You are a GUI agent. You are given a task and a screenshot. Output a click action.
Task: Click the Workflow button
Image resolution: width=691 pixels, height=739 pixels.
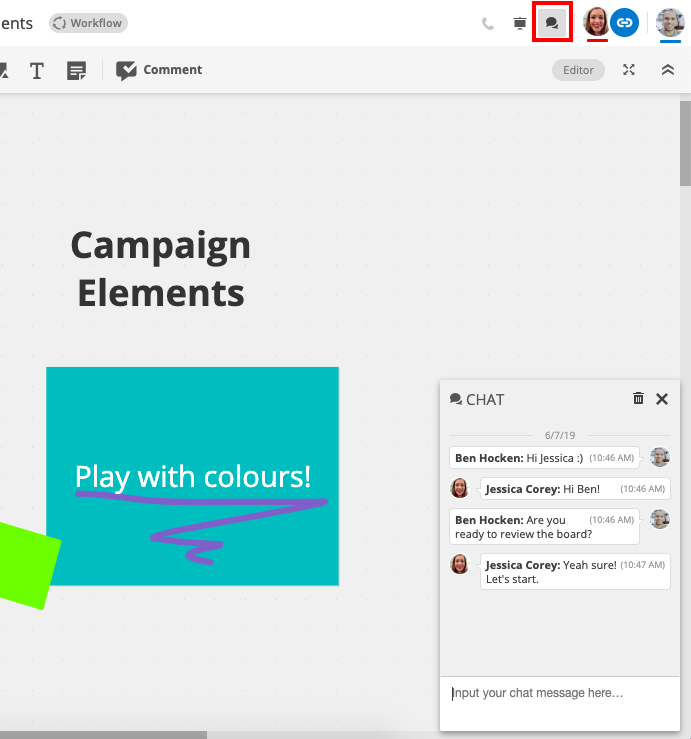click(88, 23)
